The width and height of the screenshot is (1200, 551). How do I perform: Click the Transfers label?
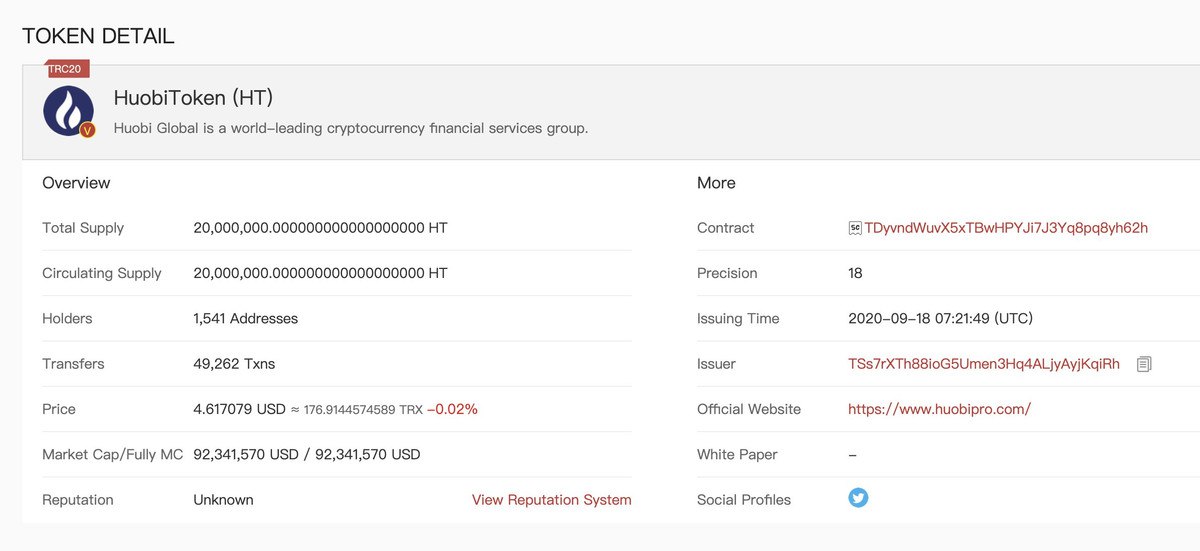click(x=73, y=364)
